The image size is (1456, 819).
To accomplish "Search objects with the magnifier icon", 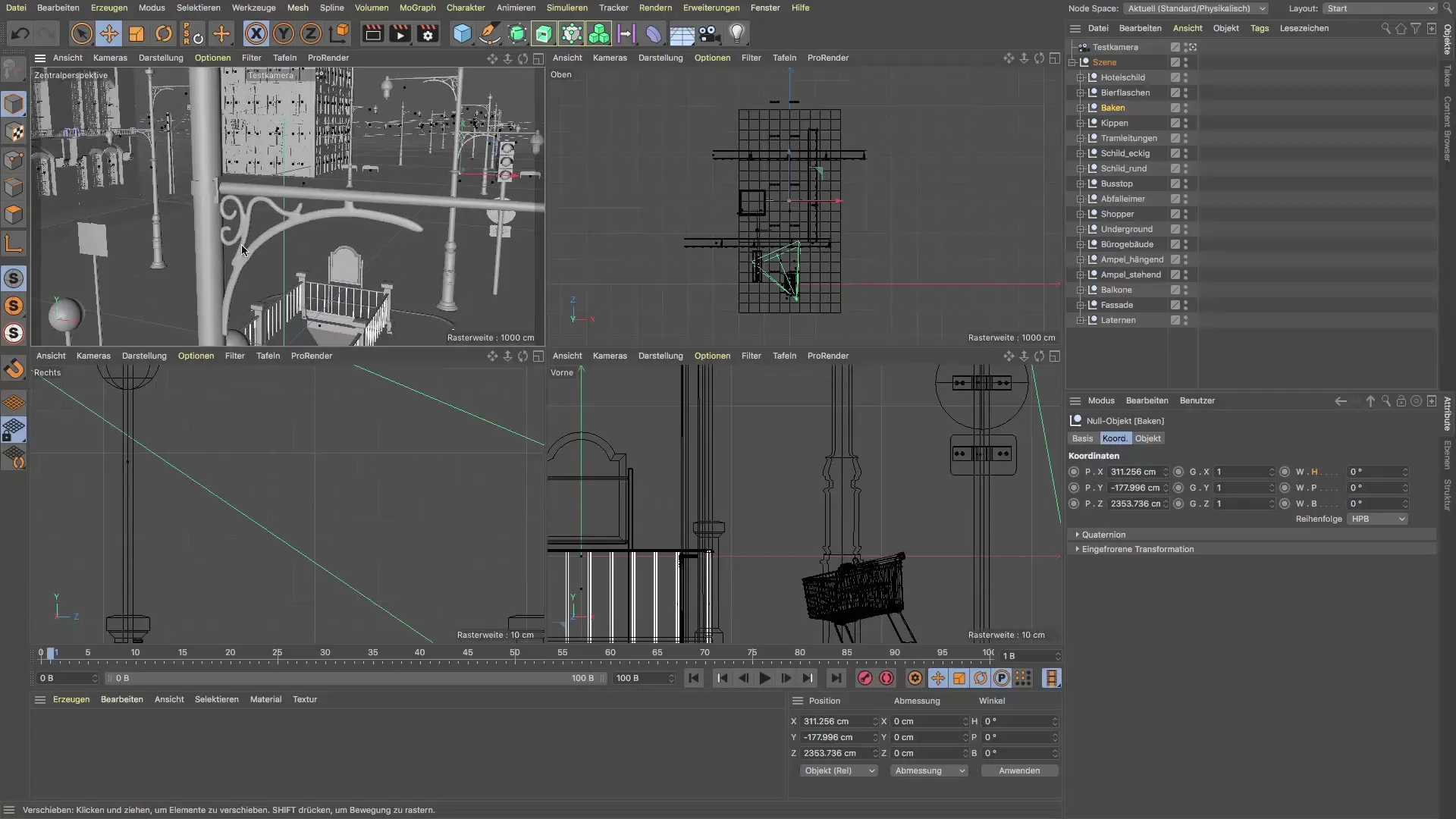I will [x=1385, y=28].
